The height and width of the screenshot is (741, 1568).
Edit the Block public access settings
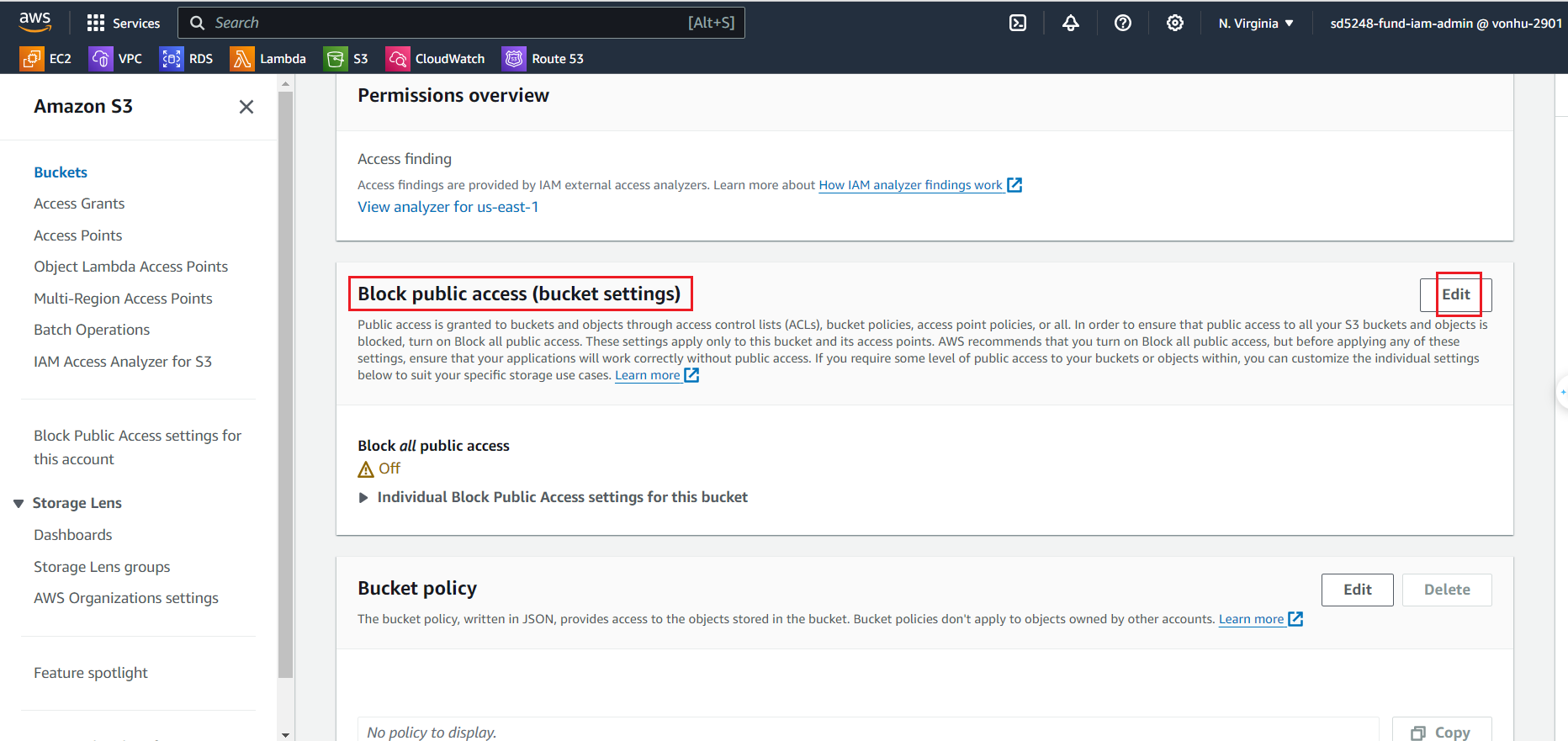(1456, 294)
